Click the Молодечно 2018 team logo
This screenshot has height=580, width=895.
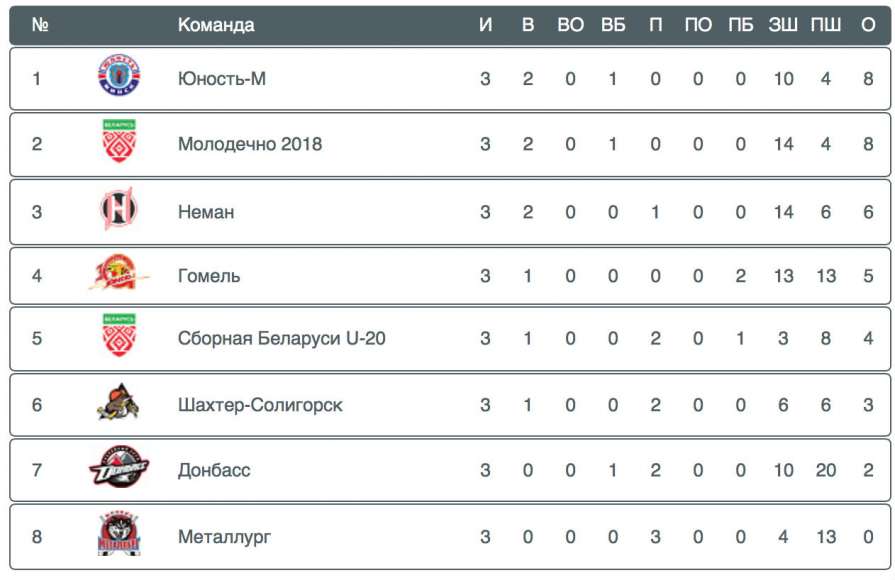pos(119,142)
